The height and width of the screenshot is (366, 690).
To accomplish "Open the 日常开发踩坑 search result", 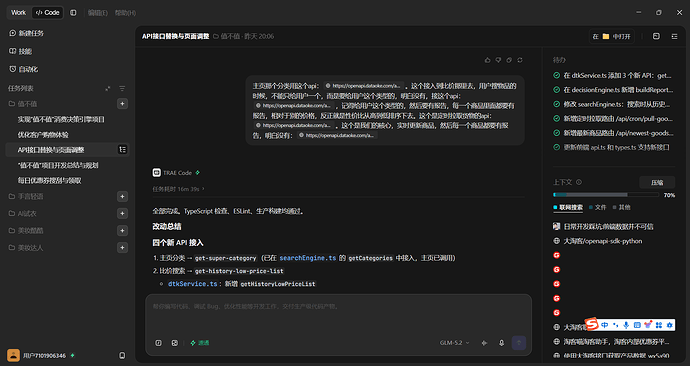I will [609, 226].
